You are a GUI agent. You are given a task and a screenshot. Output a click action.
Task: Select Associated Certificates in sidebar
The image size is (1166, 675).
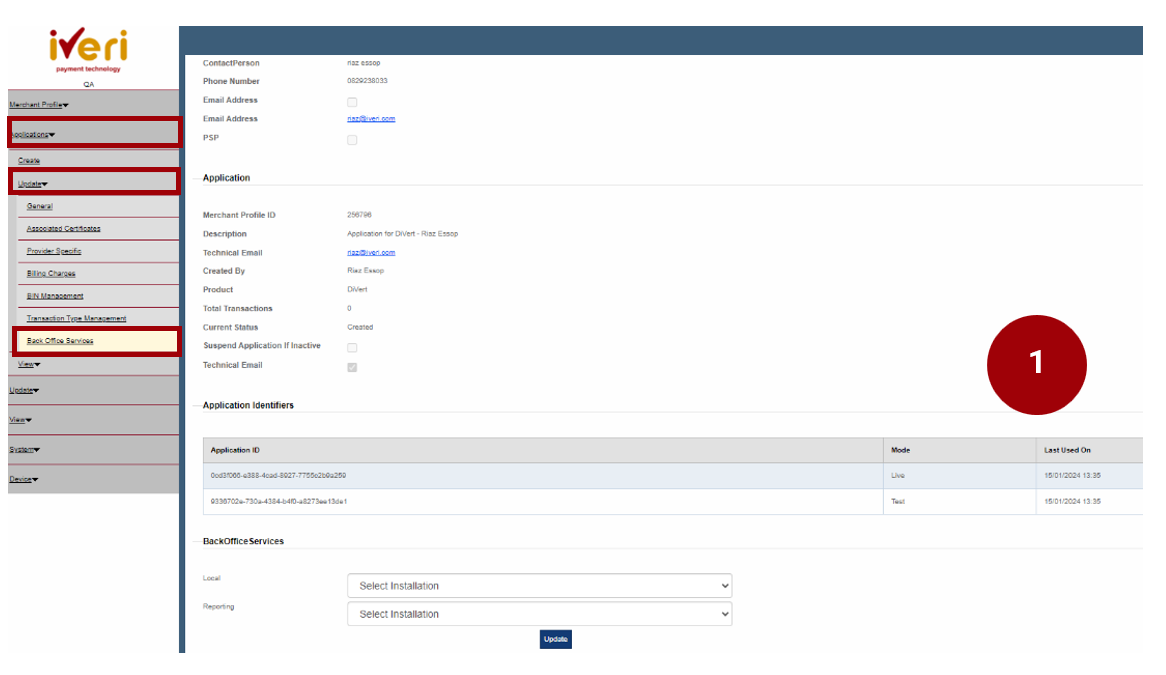point(63,229)
